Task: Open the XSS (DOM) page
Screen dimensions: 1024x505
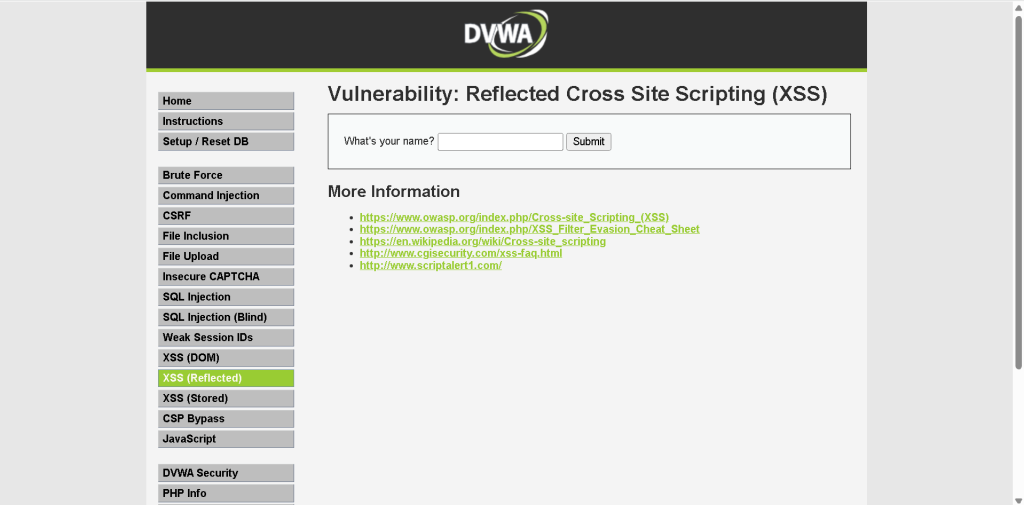Action: [226, 358]
